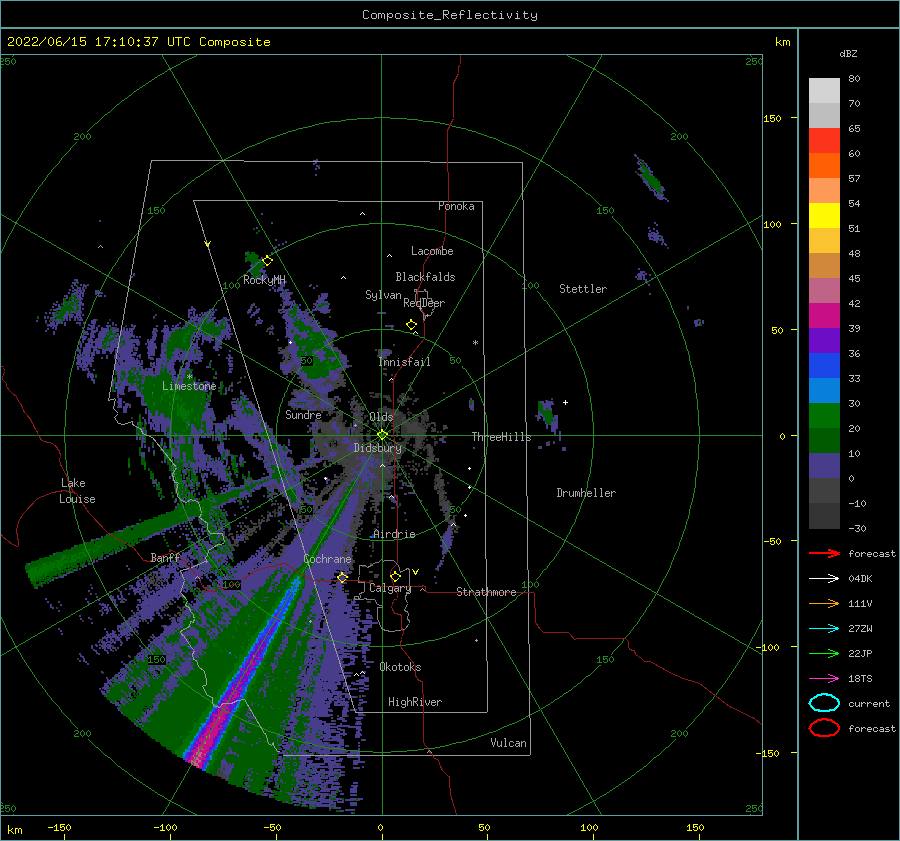Screen dimensions: 900x841
Task: Click the Drumheller label
Action: [x=586, y=493]
